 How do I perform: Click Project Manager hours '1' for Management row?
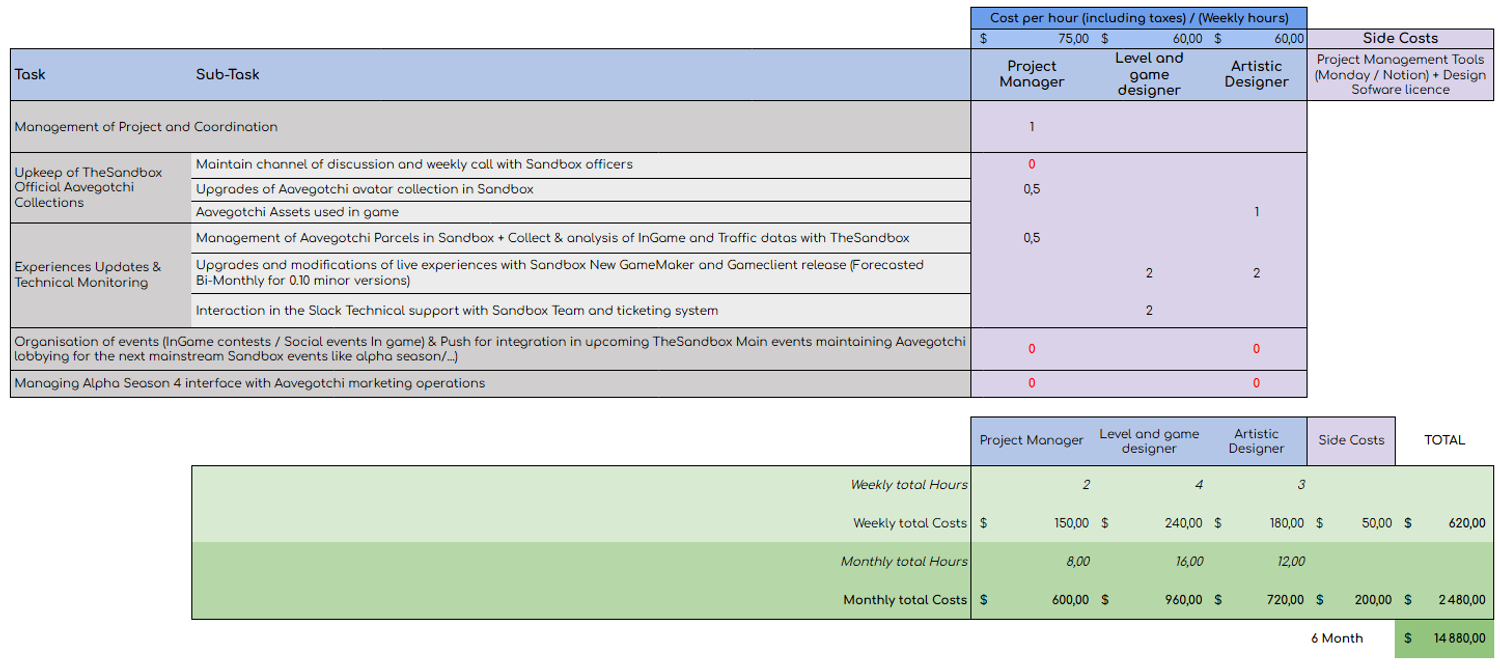point(1031,127)
